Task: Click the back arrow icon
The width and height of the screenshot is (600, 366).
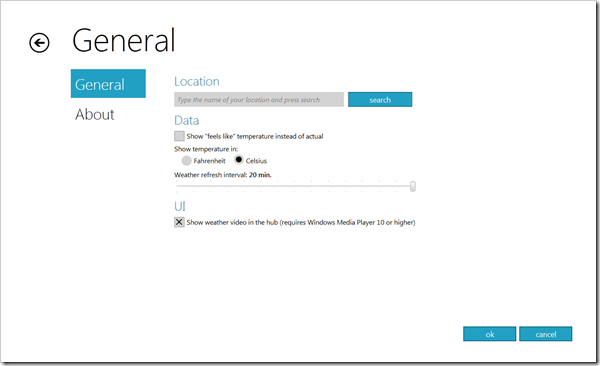Action: pos(39,42)
